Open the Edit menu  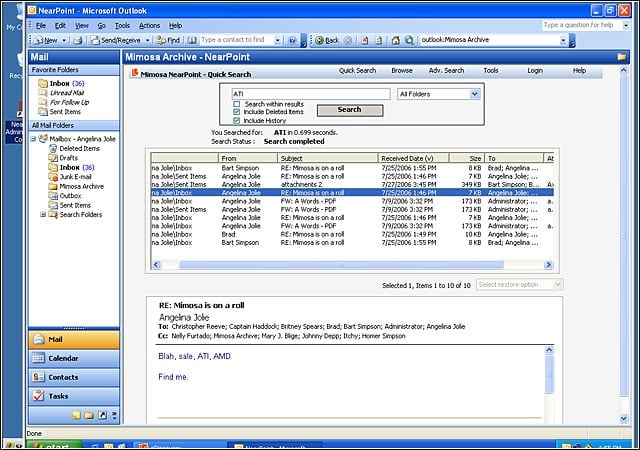pos(60,25)
